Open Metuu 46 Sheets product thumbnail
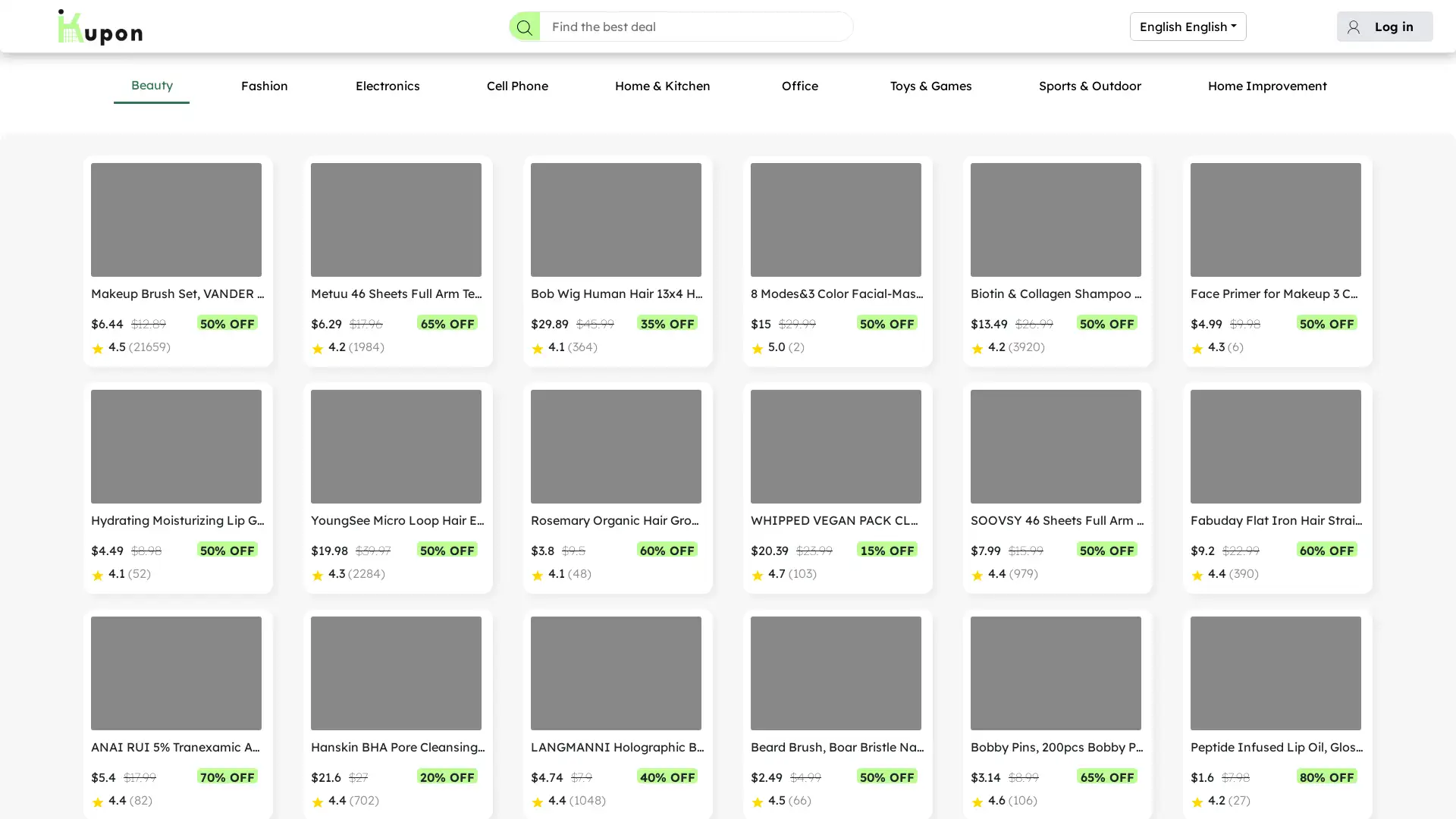This screenshot has height=819, width=1456. point(396,220)
